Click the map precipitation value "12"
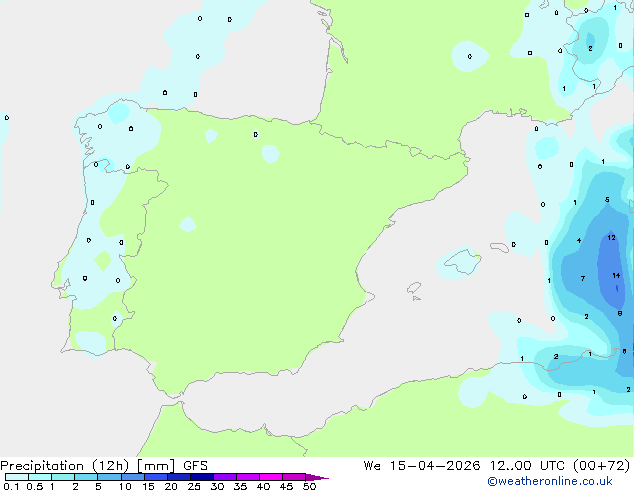The height and width of the screenshot is (490, 634). click(x=611, y=238)
